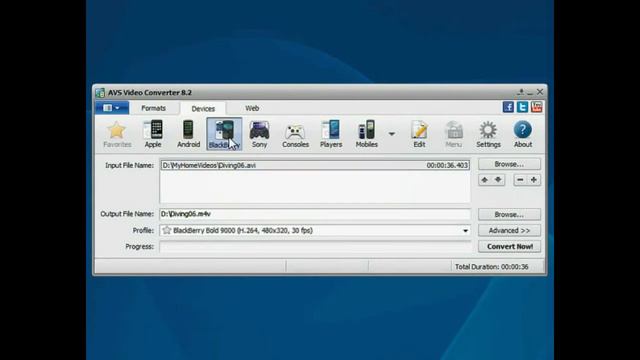Open the Advanced >> options
The height and width of the screenshot is (360, 640).
pyautogui.click(x=509, y=231)
